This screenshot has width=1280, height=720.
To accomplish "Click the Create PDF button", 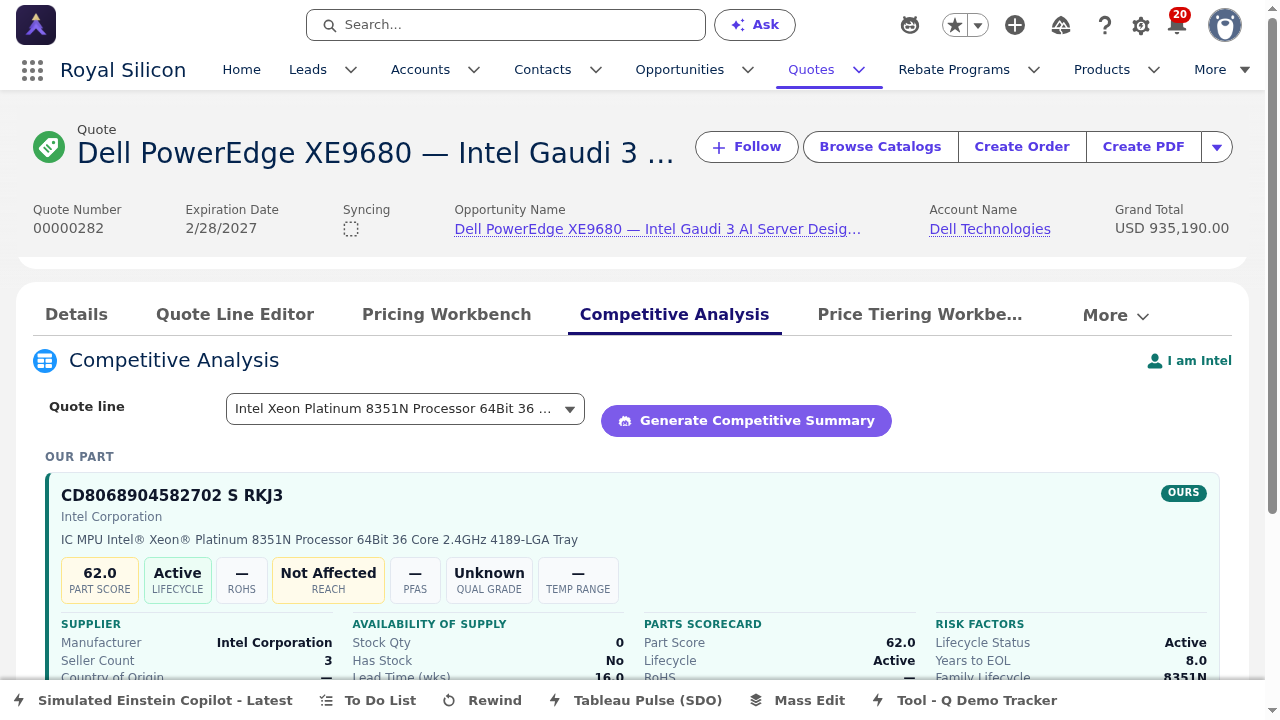I will click(1144, 147).
